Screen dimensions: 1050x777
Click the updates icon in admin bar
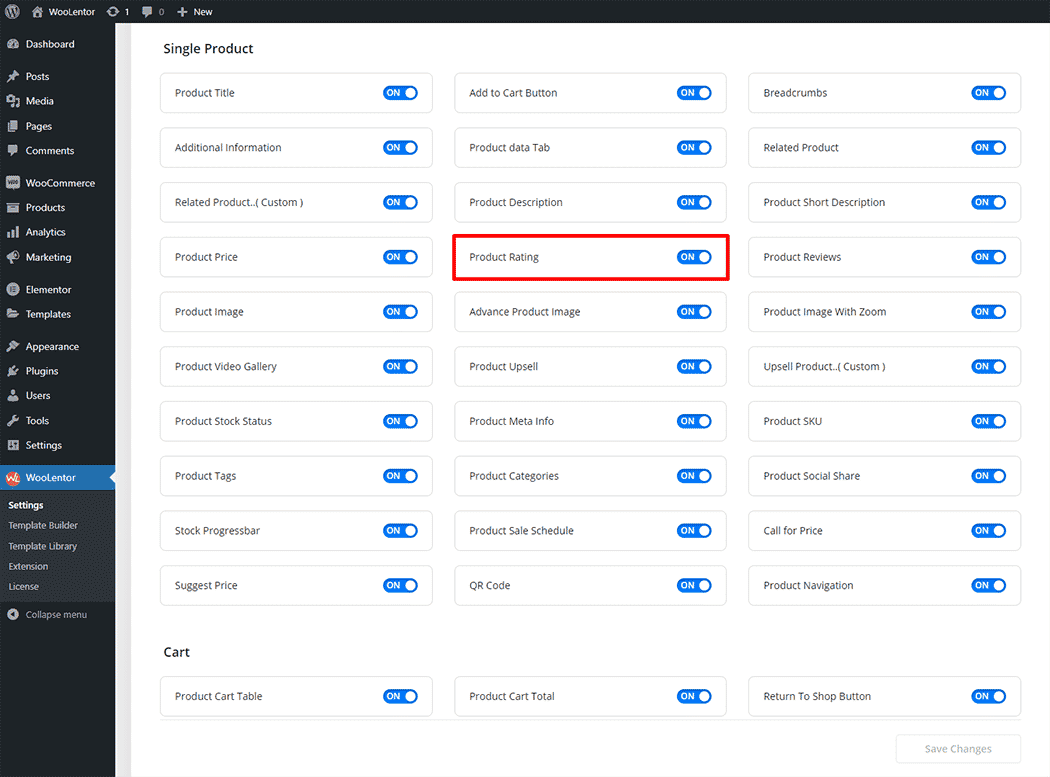coord(111,12)
